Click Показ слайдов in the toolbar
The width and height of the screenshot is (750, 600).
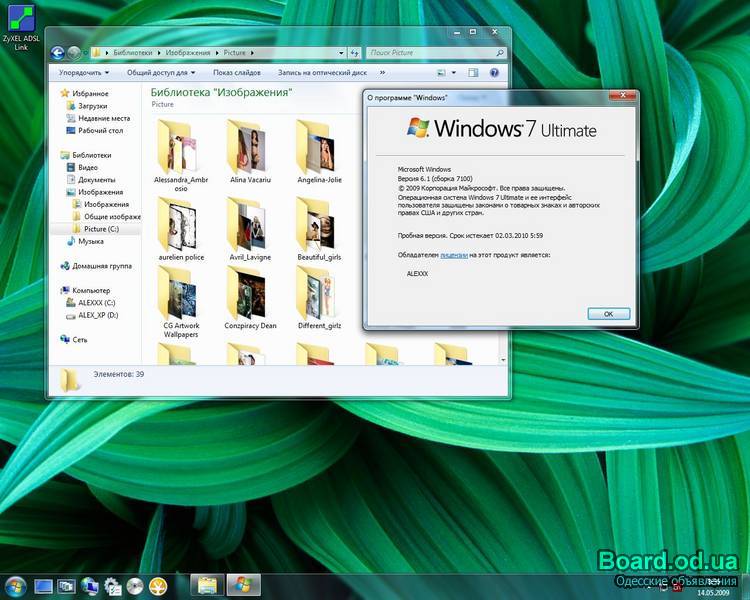(237, 72)
